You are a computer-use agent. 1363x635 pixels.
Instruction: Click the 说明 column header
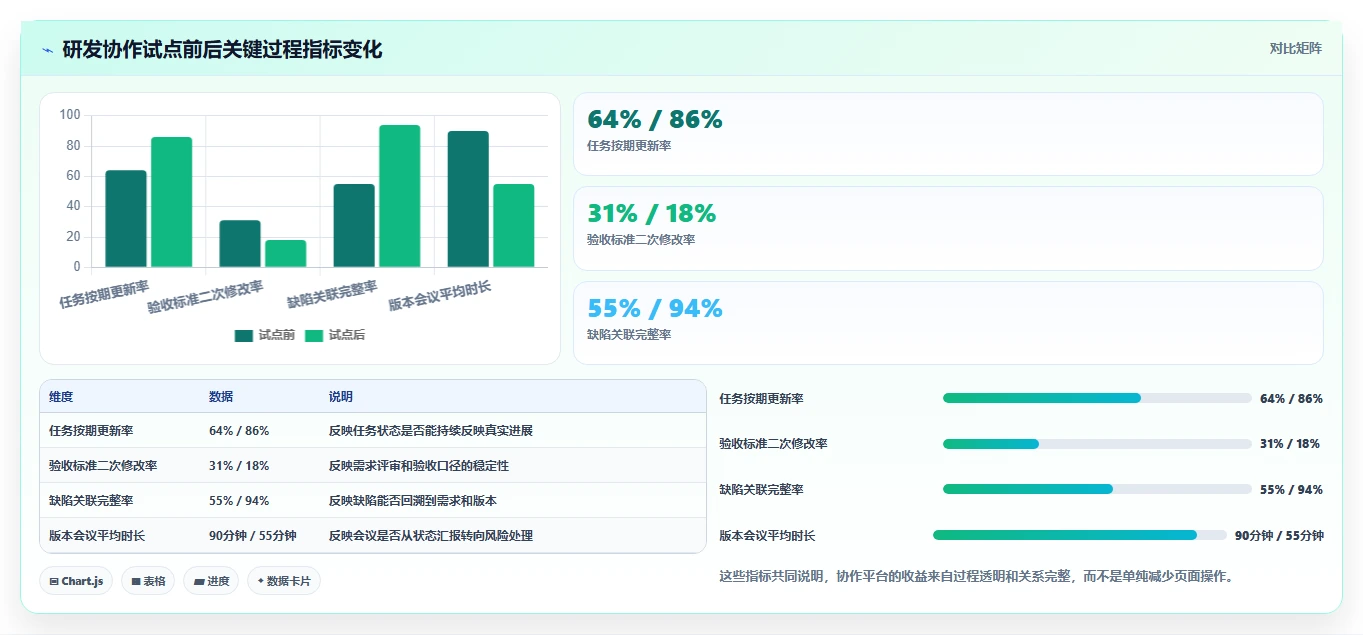[x=341, y=397]
